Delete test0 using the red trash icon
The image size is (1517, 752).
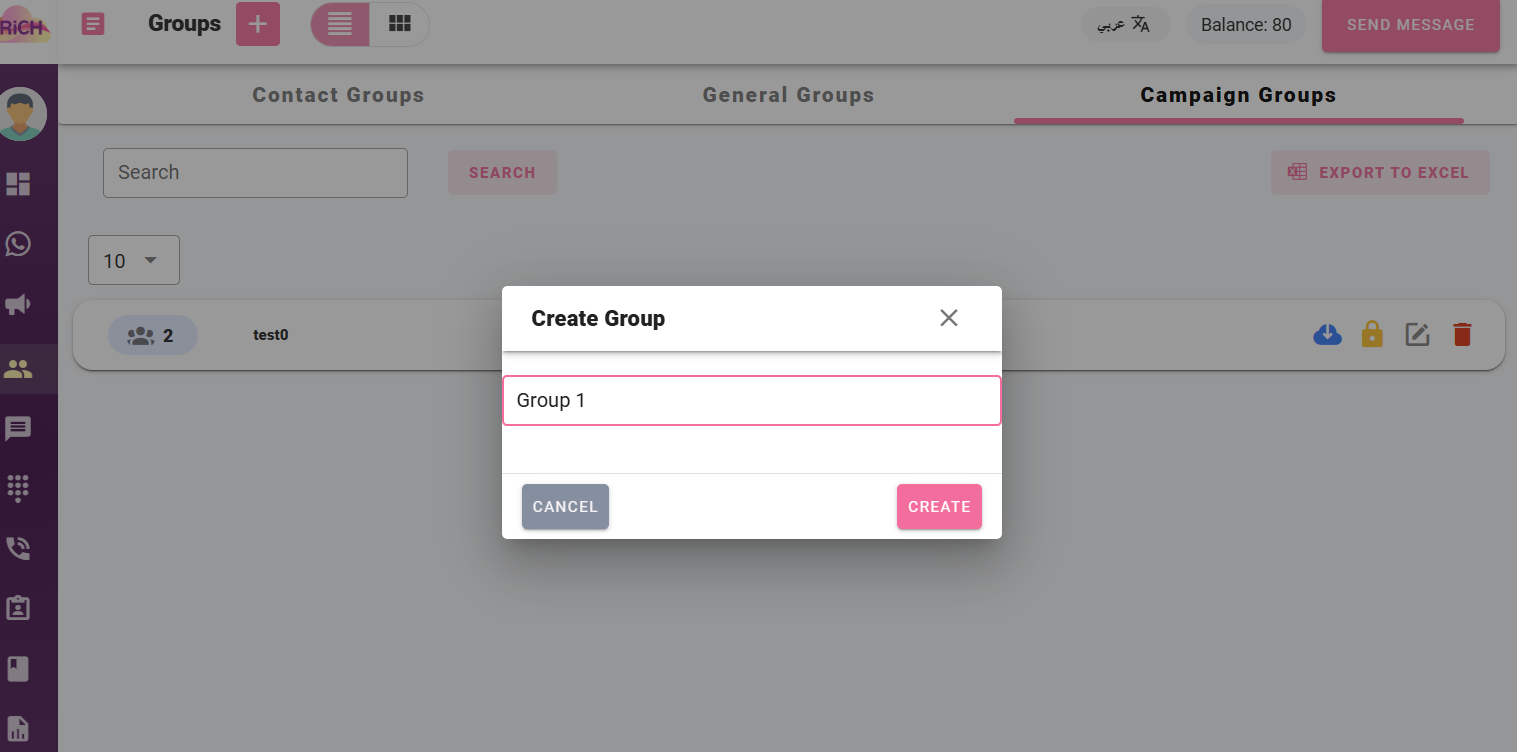(1462, 334)
